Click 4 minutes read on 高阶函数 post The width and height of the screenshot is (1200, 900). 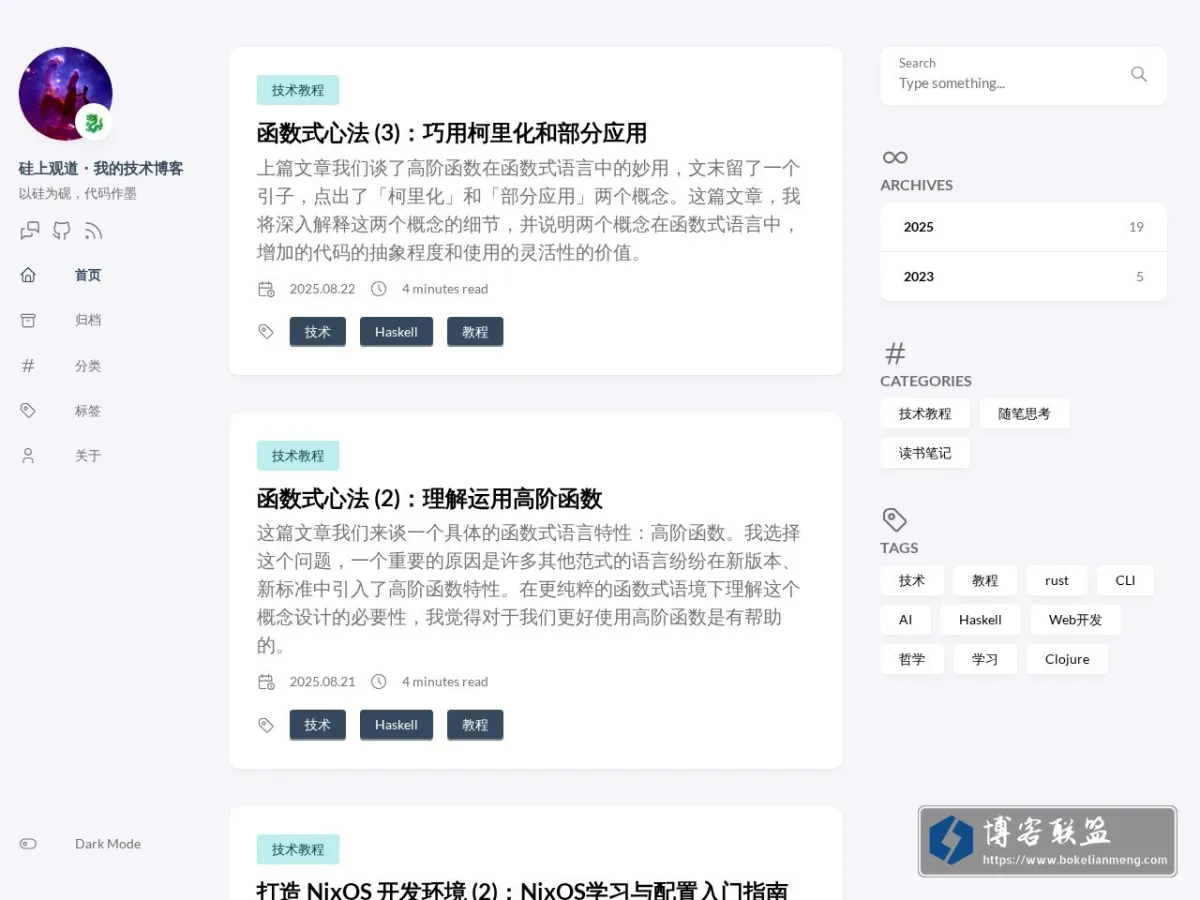click(x=445, y=682)
